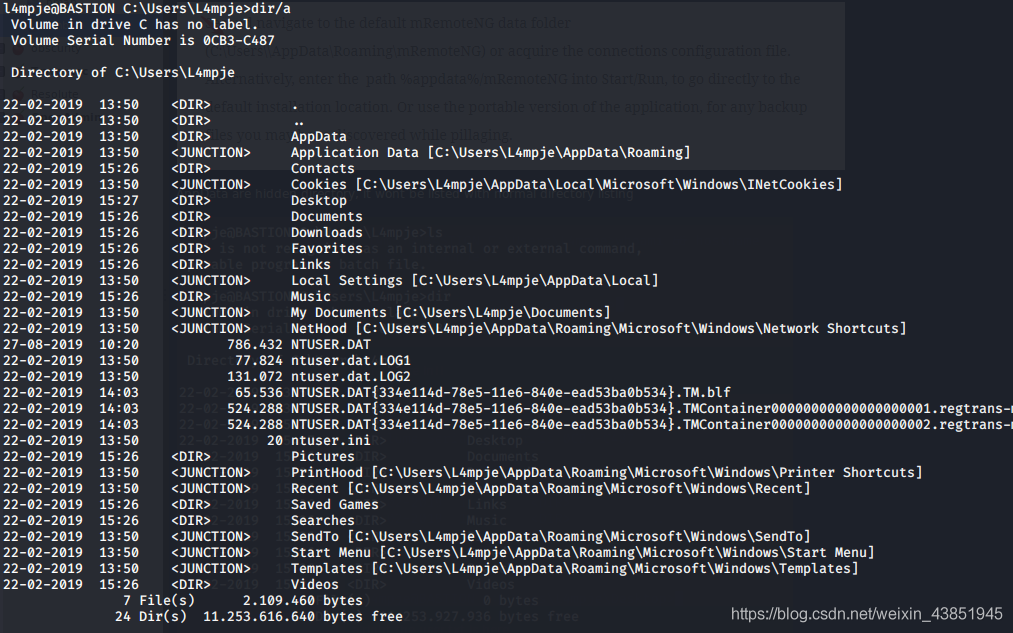Select the Desktop directory entry
Image resolution: width=1013 pixels, height=633 pixels.
point(318,201)
